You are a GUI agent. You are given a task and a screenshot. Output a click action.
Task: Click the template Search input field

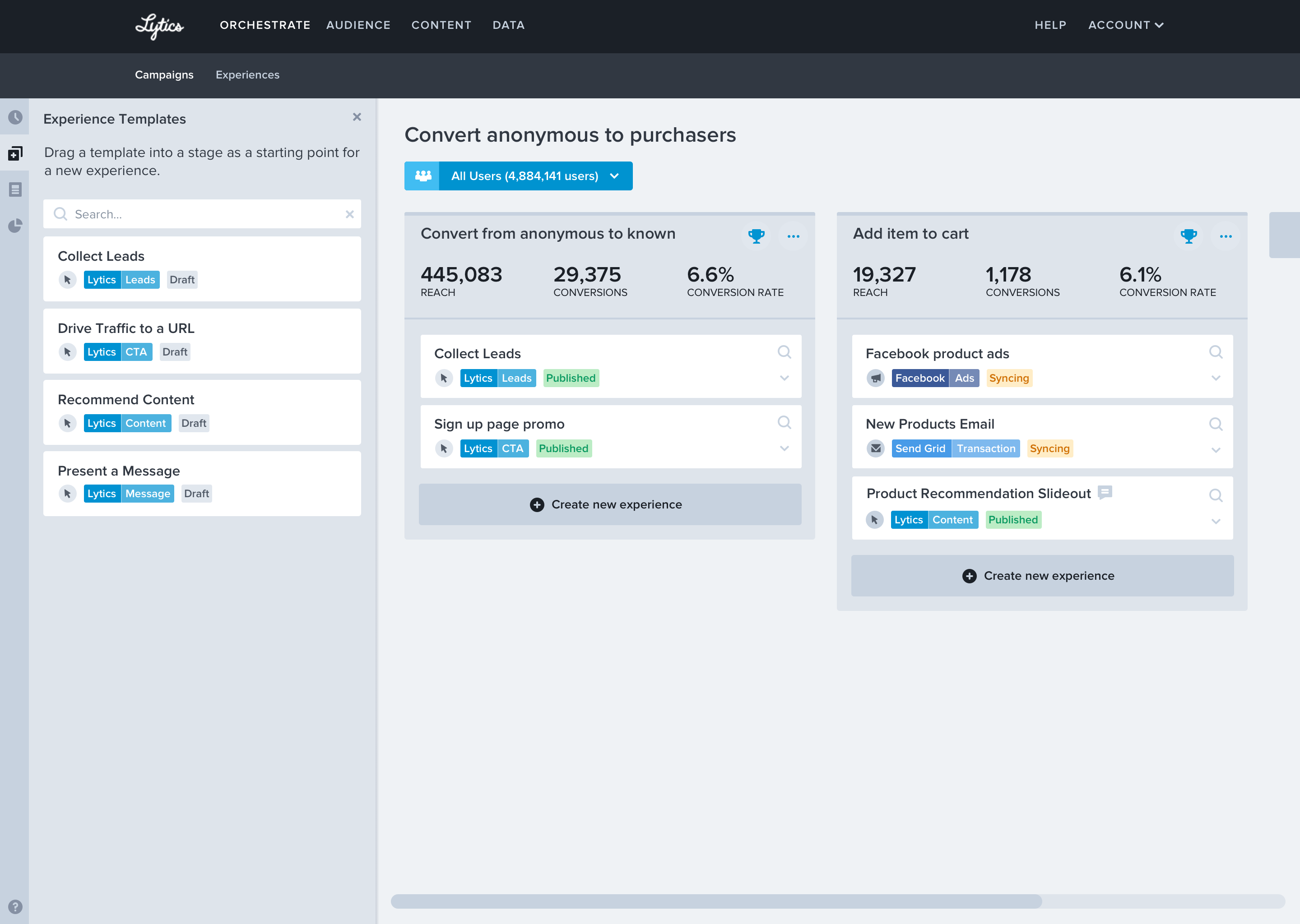(202, 214)
